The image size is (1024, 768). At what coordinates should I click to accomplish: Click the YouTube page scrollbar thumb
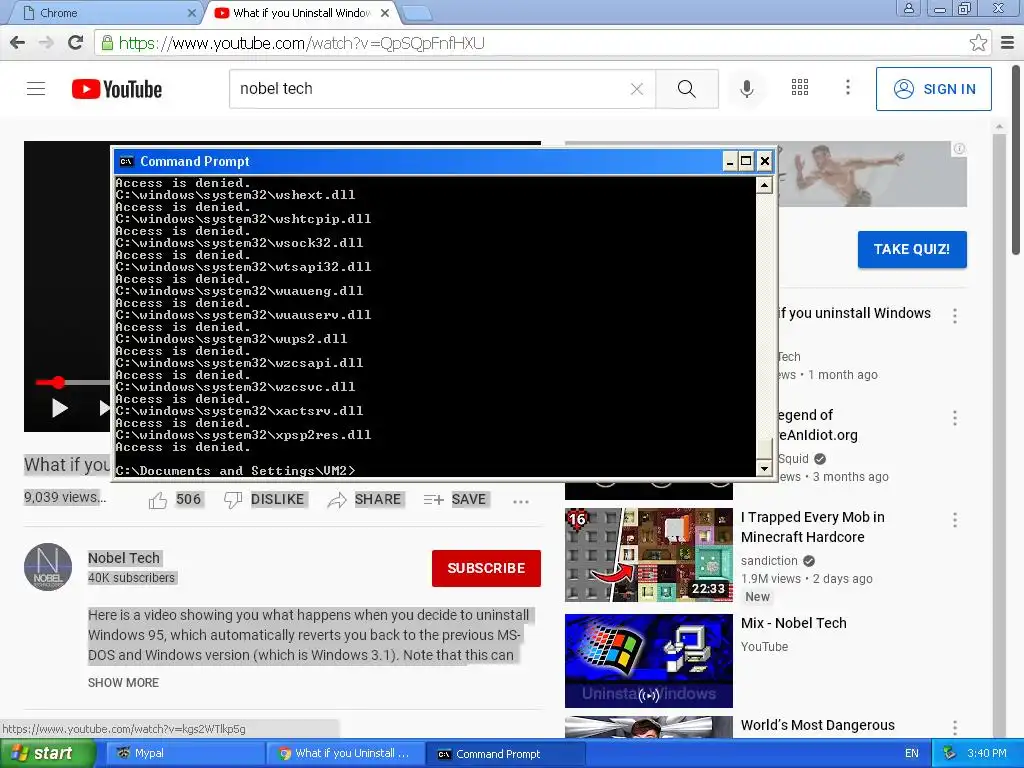point(1016,160)
